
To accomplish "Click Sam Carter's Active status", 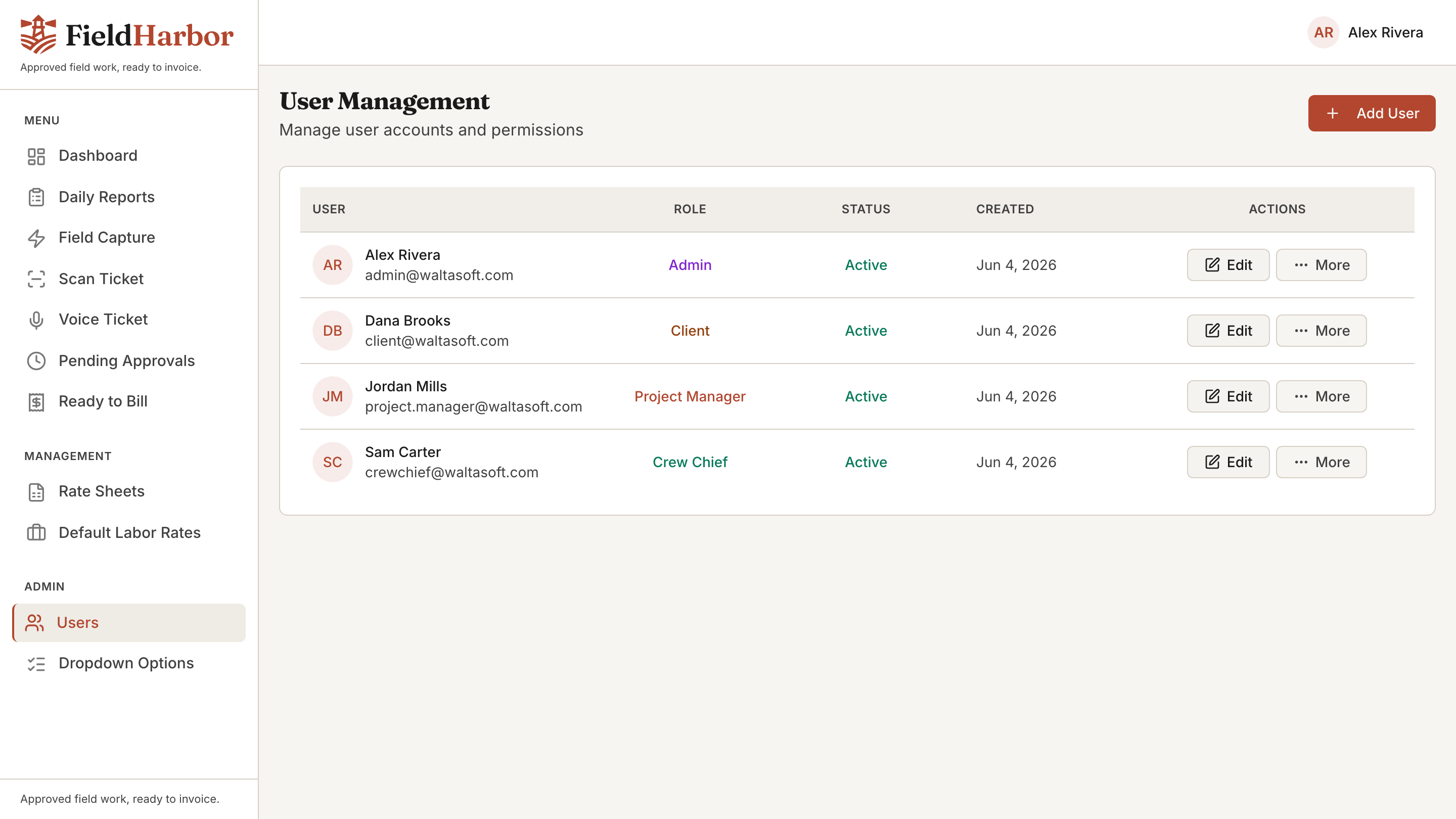I will 866,462.
